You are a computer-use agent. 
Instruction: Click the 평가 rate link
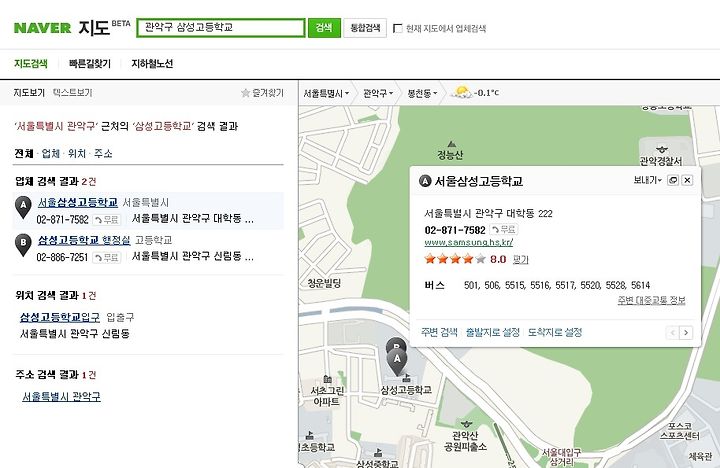coord(520,260)
